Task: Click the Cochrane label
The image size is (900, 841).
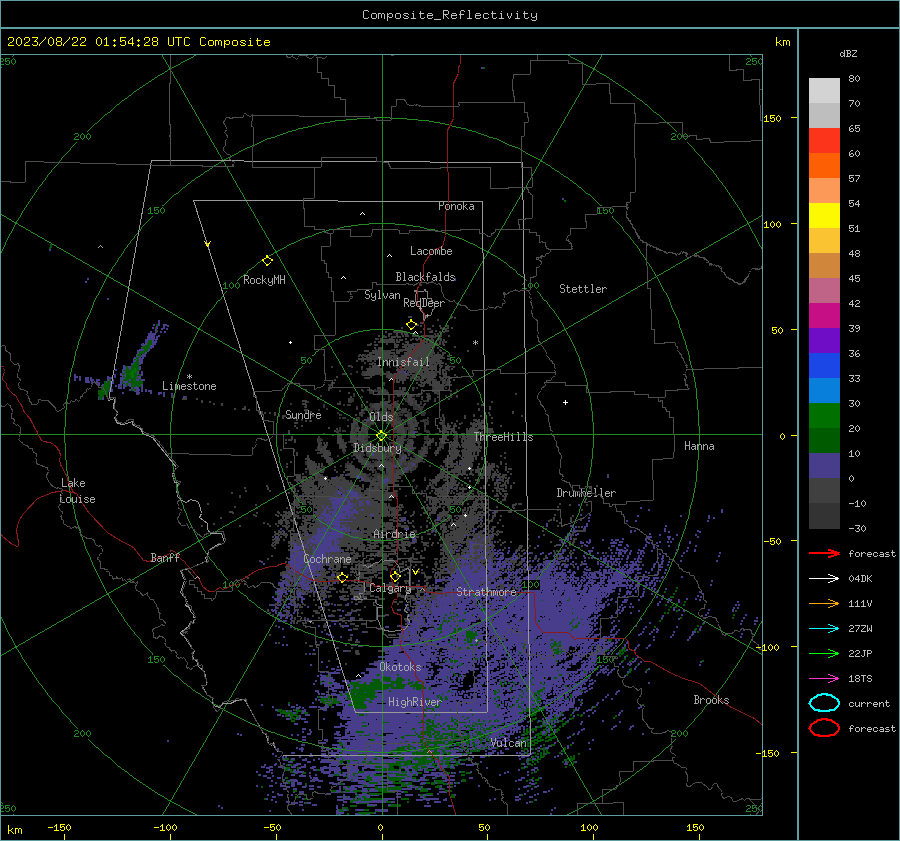Action: point(327,559)
